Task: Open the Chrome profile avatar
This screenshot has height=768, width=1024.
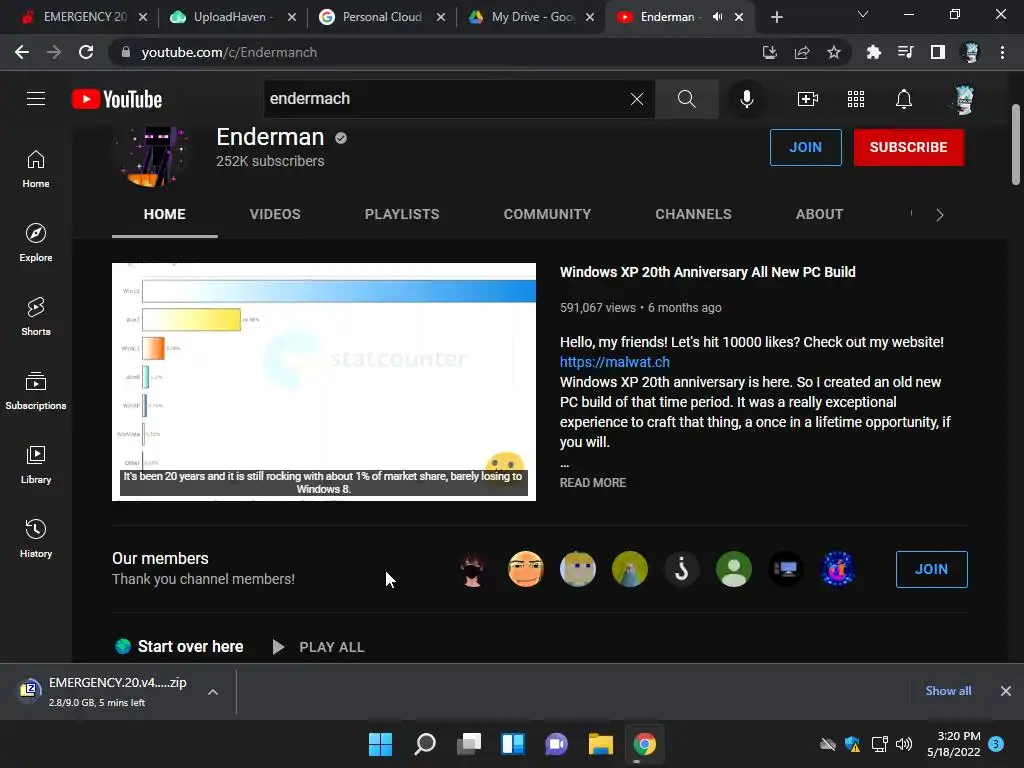Action: (971, 52)
